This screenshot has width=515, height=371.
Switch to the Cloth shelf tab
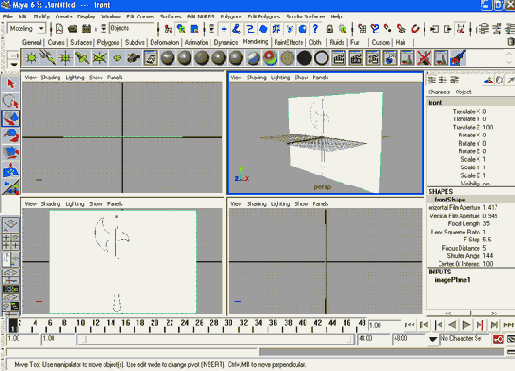[x=315, y=43]
